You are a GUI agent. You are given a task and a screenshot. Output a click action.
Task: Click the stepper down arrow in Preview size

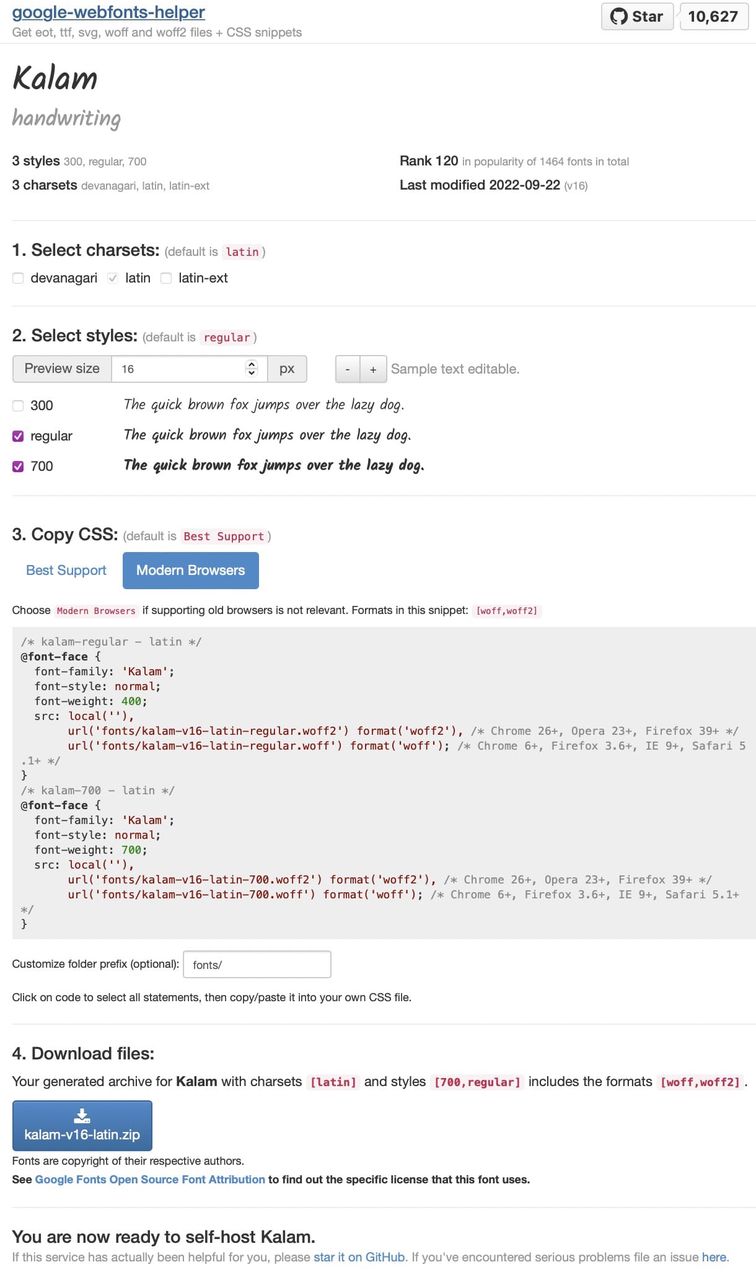[x=251, y=373]
